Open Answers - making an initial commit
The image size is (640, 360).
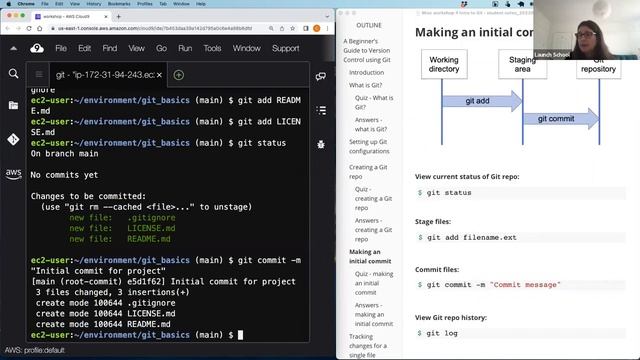tap(374, 314)
